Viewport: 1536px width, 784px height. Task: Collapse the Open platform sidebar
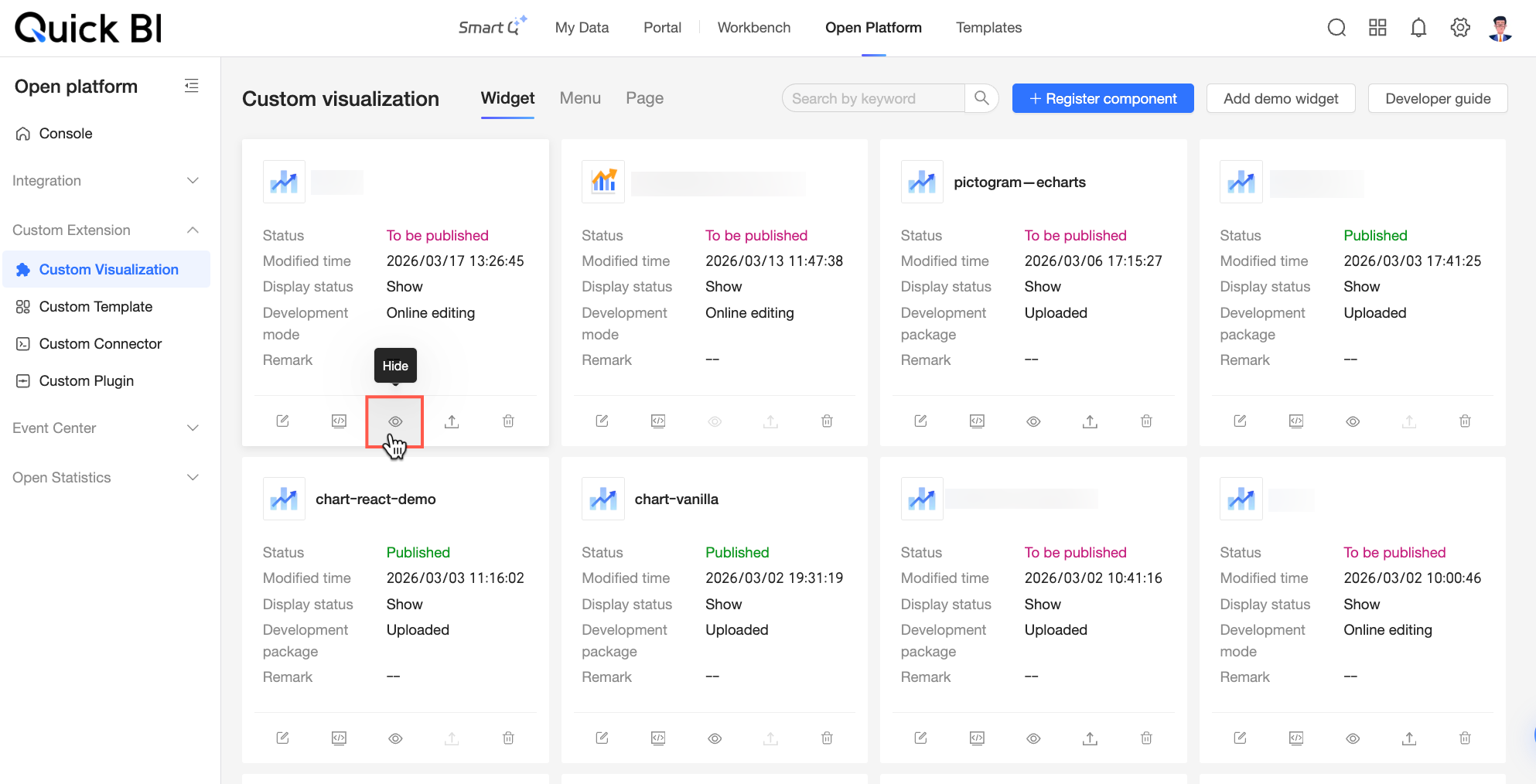[192, 86]
